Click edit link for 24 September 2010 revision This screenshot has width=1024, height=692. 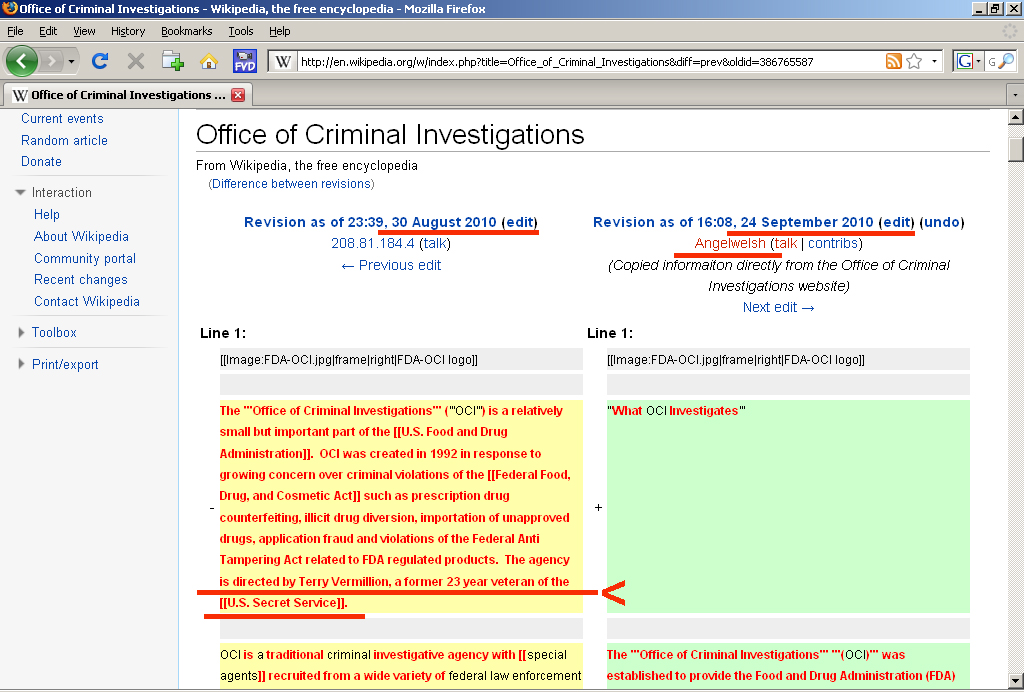897,222
